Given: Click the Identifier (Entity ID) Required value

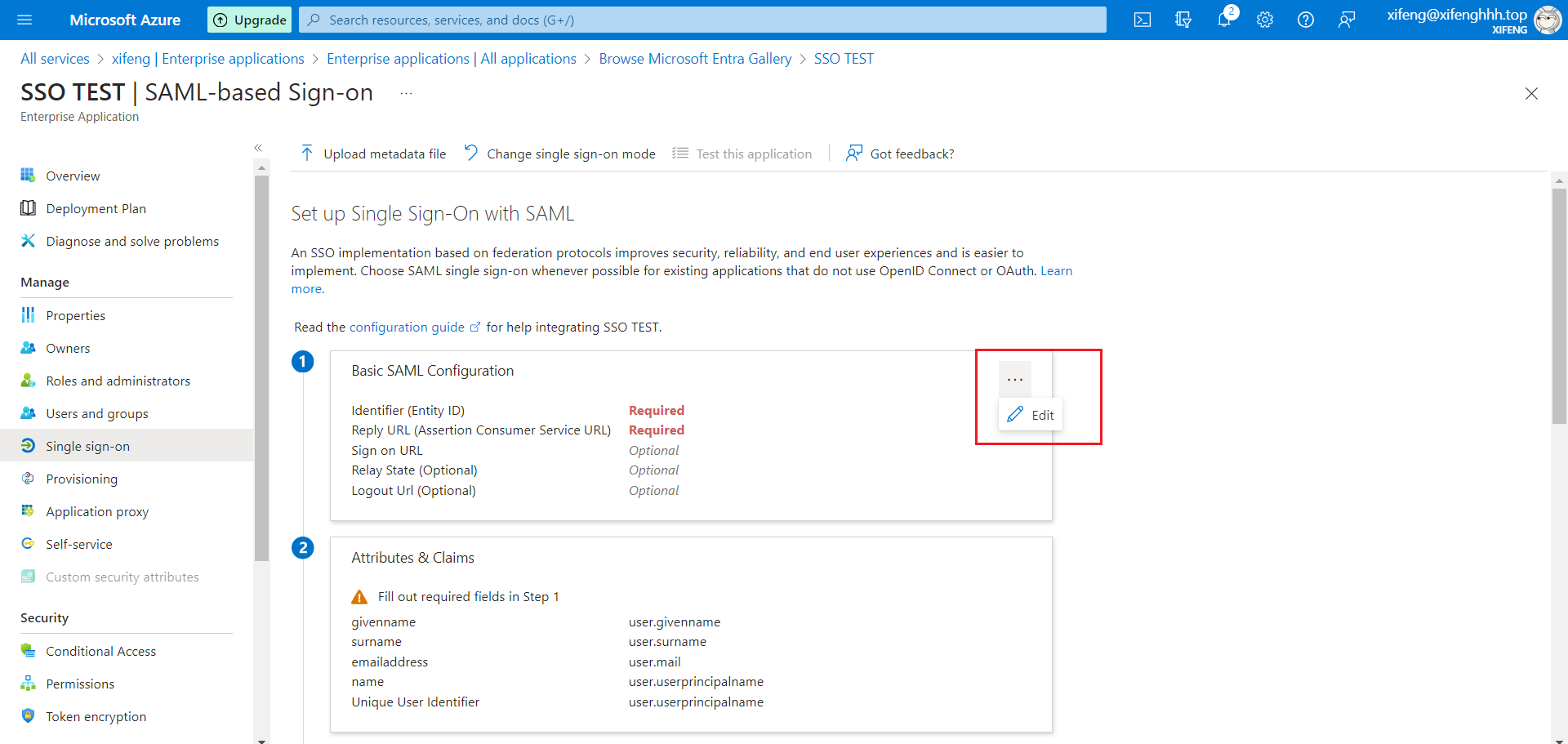Looking at the screenshot, I should [x=657, y=410].
